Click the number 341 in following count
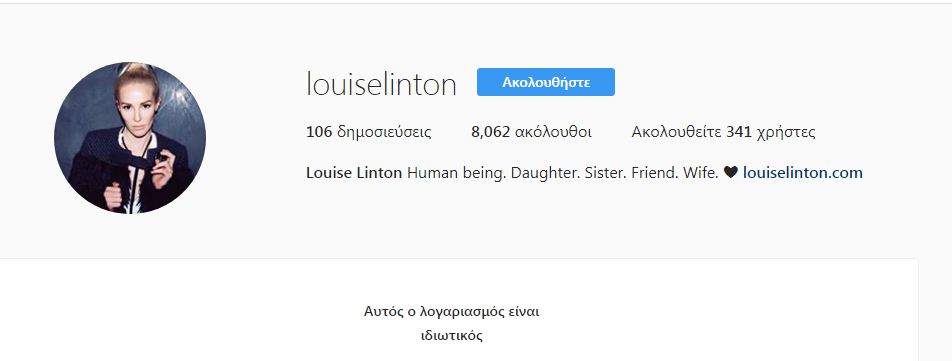952x361 pixels. click(739, 132)
